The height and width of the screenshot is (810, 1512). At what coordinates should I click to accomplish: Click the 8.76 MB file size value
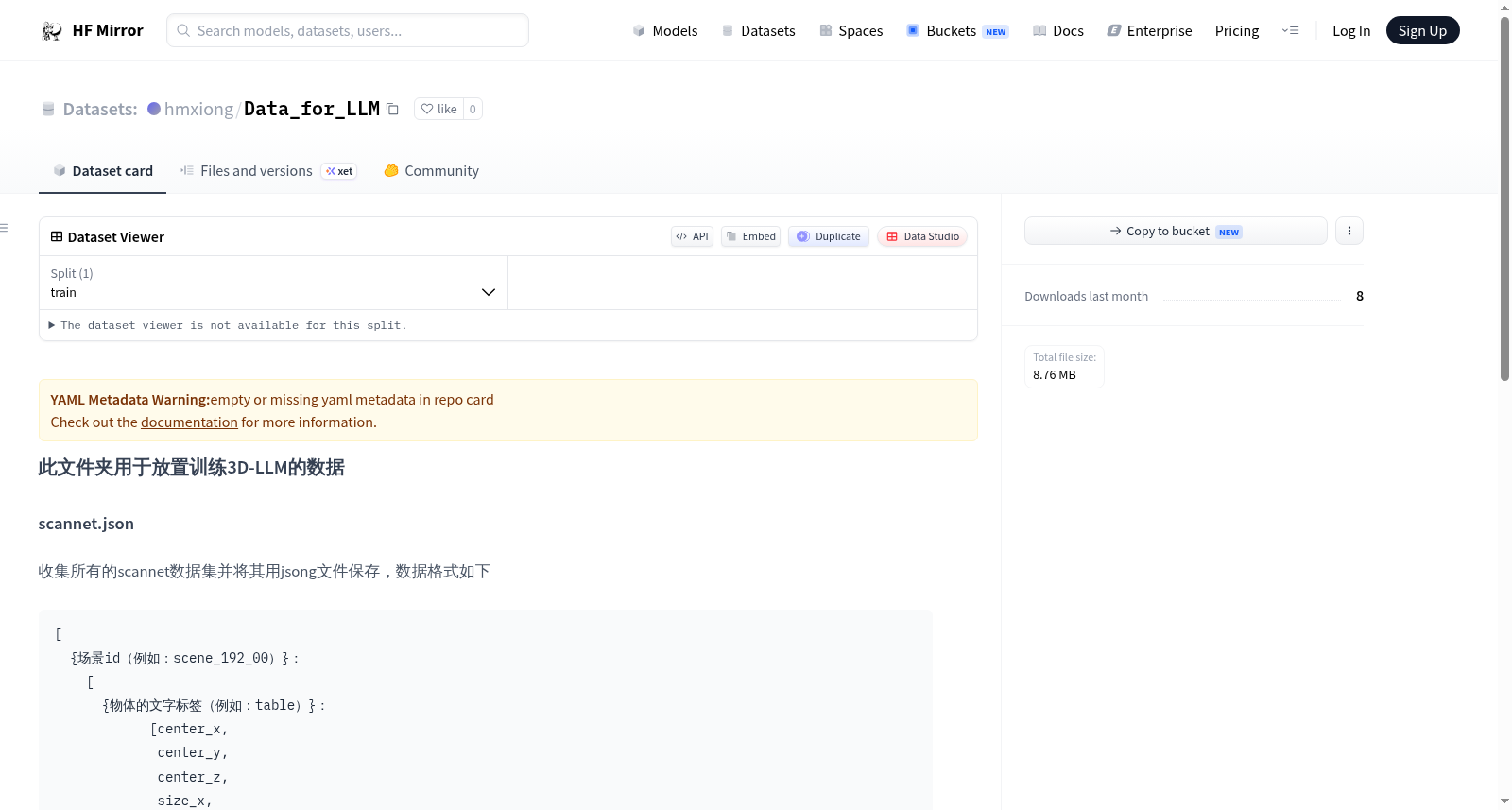1055,375
